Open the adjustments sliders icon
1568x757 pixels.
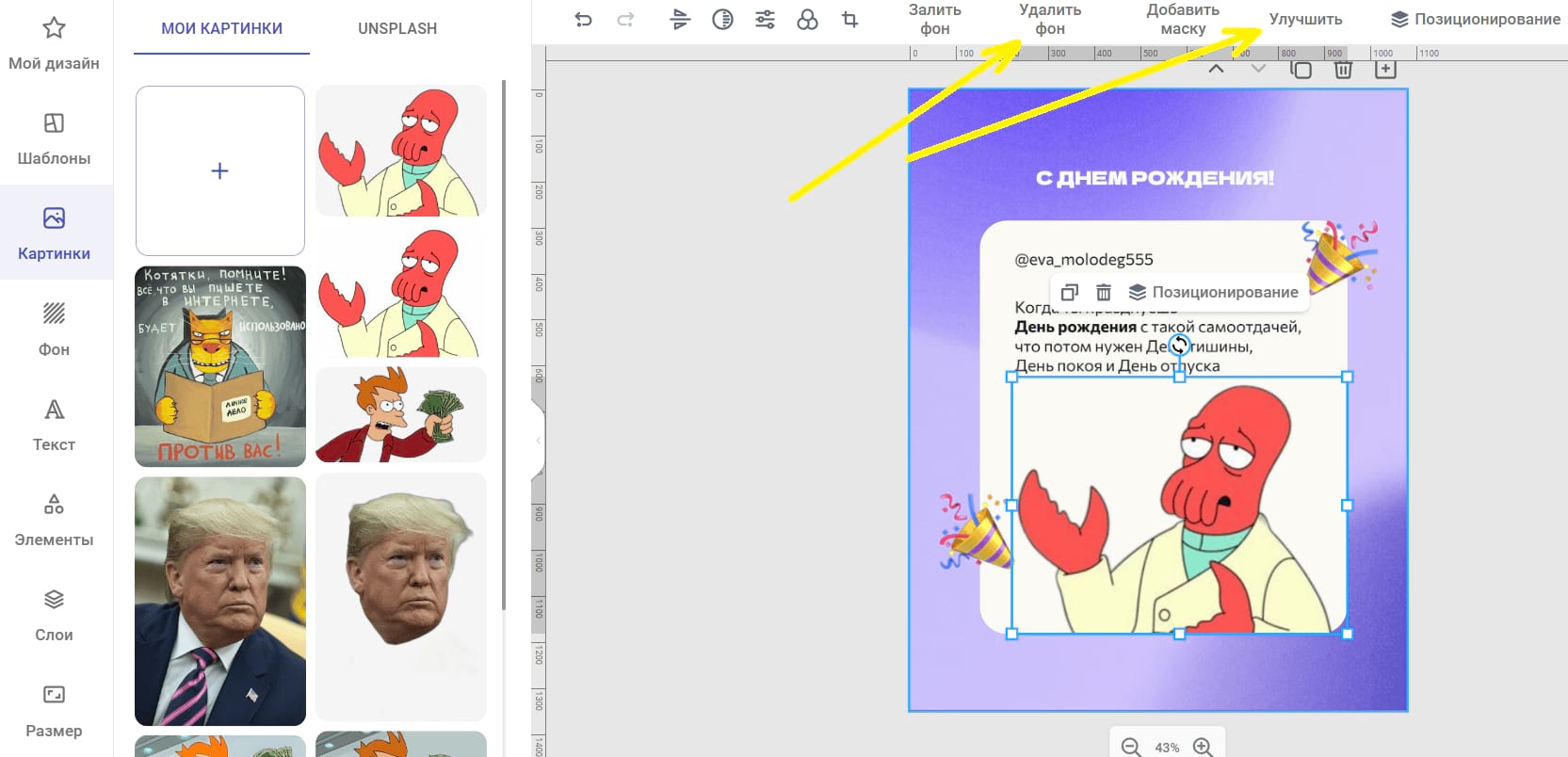click(765, 19)
